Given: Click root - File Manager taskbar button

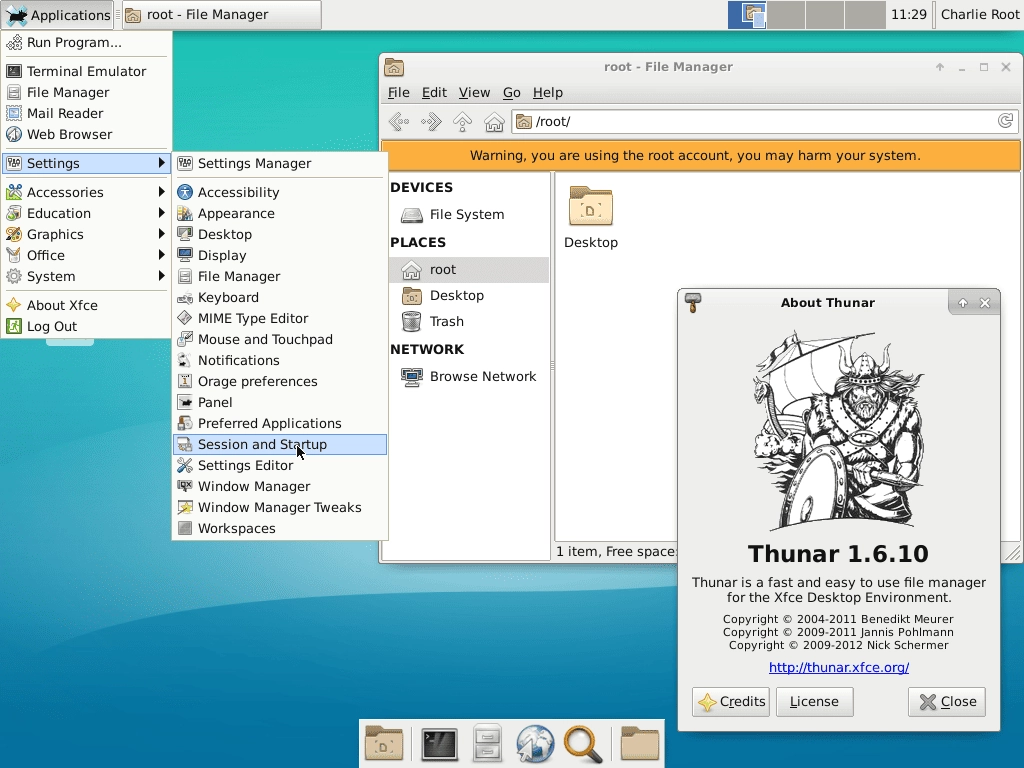Looking at the screenshot, I should pyautogui.click(x=221, y=15).
